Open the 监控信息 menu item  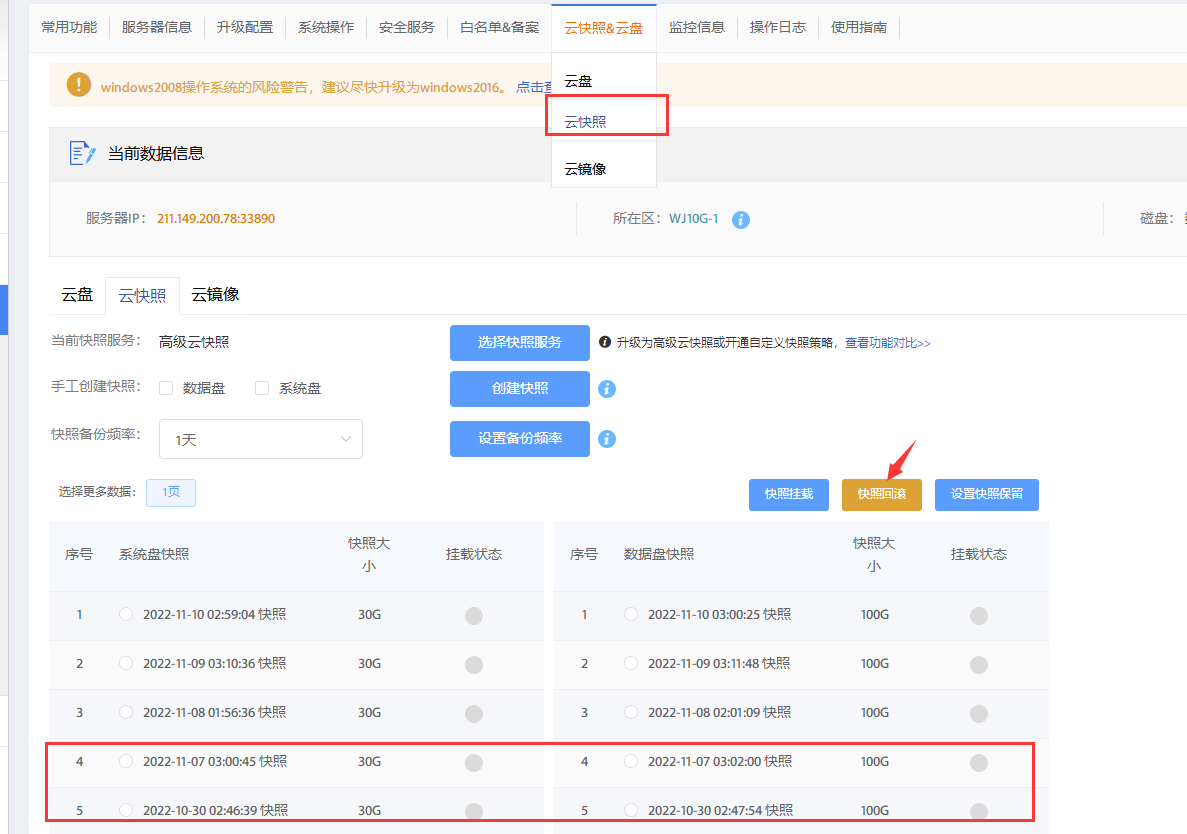coord(697,27)
